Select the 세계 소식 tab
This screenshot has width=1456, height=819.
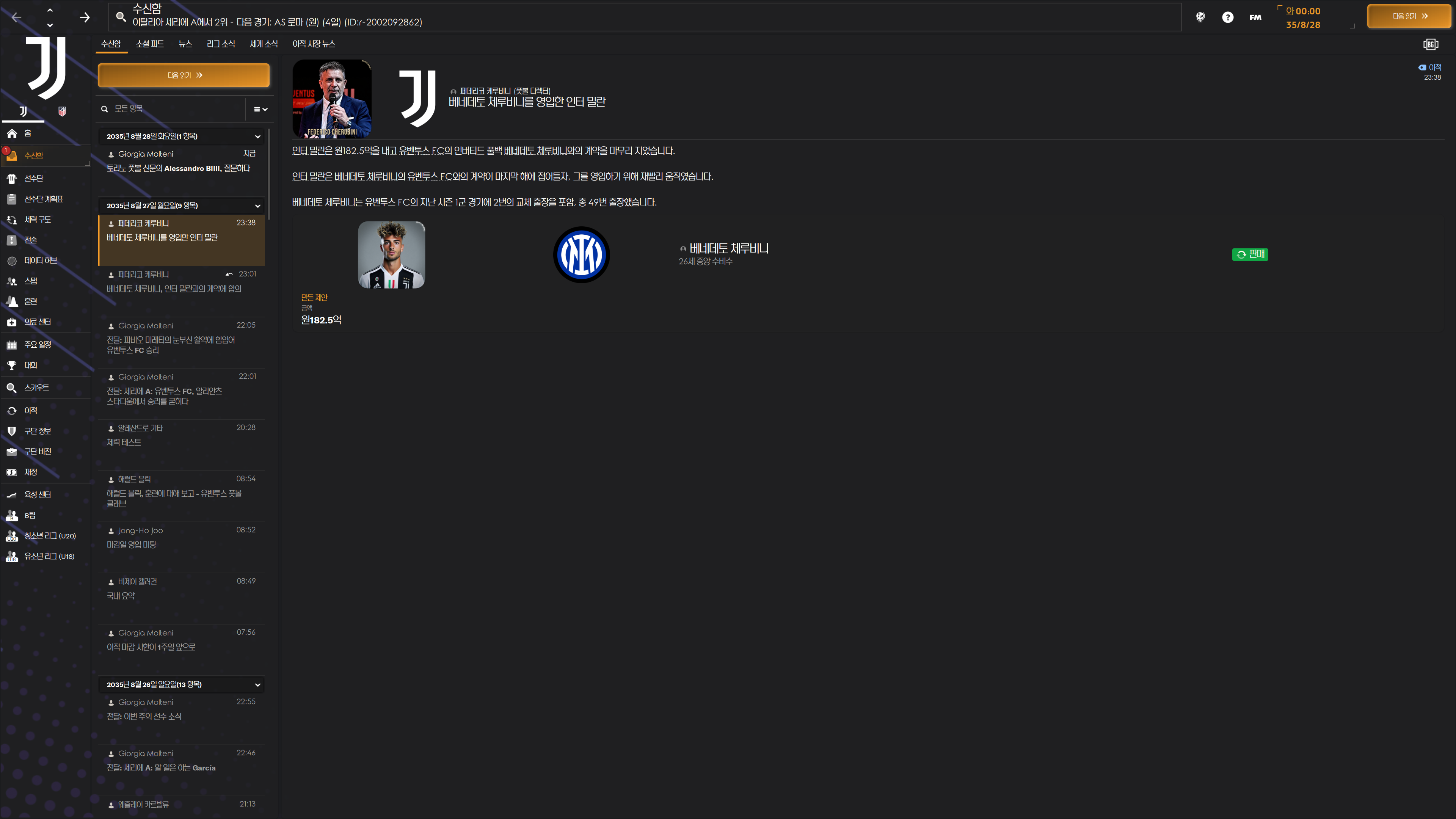click(x=264, y=44)
